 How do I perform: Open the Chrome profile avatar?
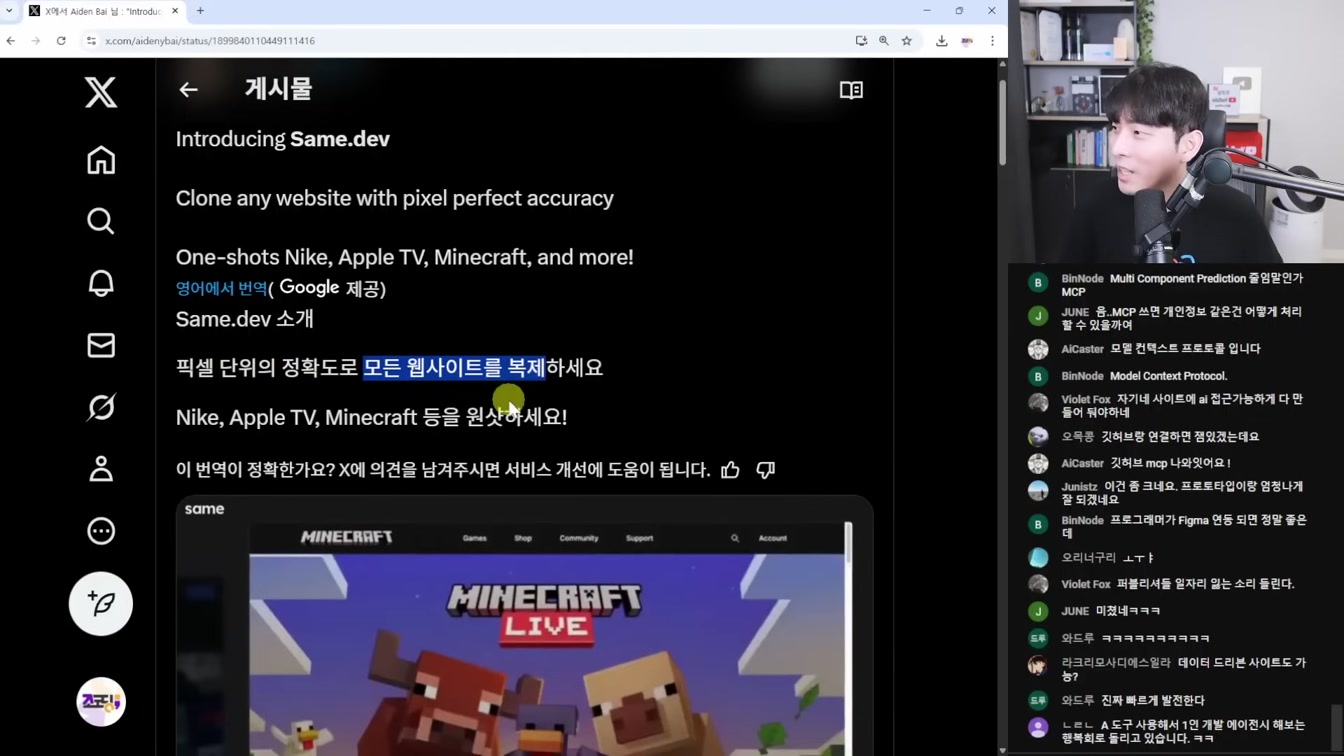tap(967, 41)
